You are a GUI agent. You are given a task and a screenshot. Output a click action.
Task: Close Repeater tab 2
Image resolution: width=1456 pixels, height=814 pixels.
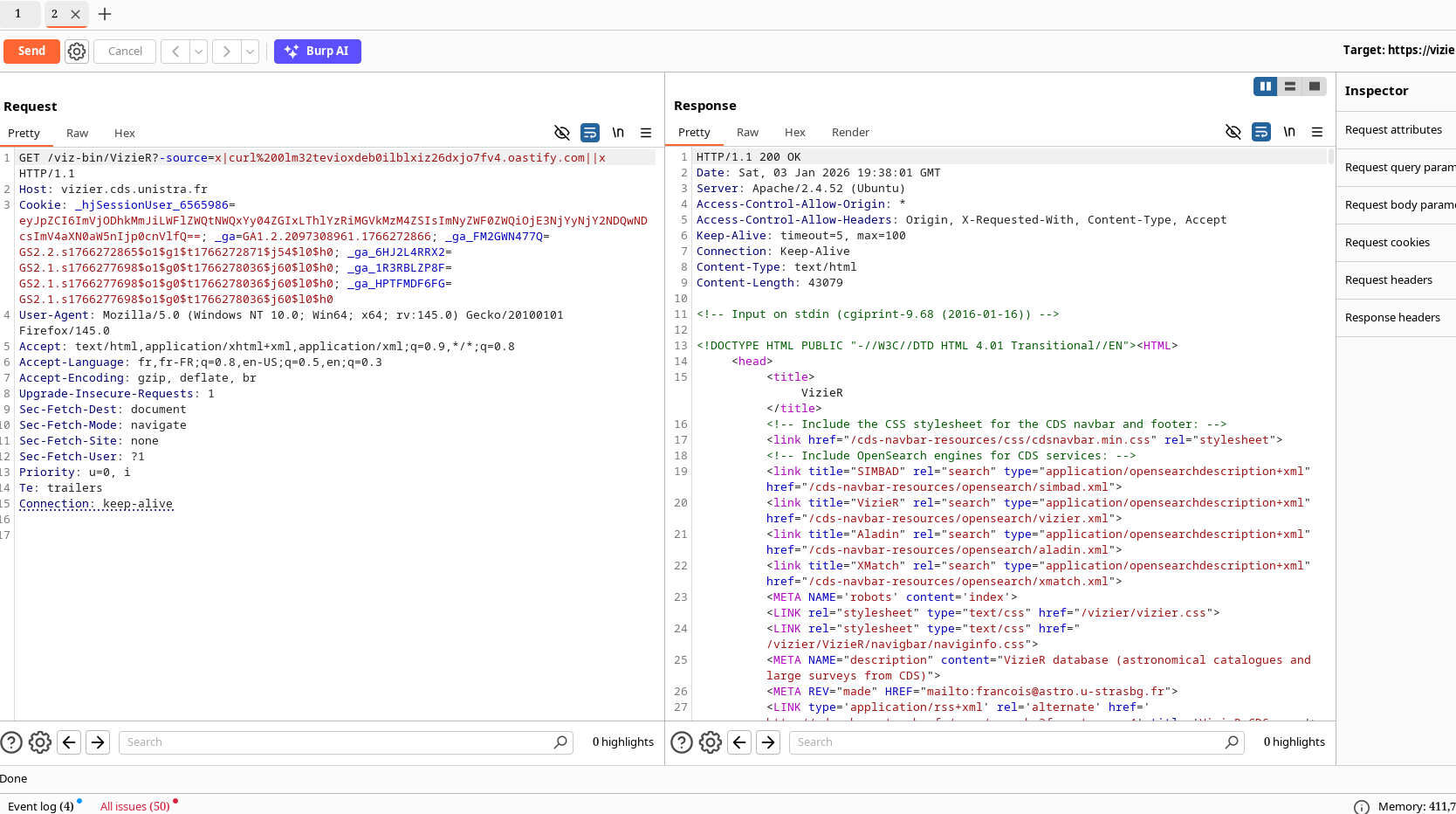pyautogui.click(x=75, y=14)
